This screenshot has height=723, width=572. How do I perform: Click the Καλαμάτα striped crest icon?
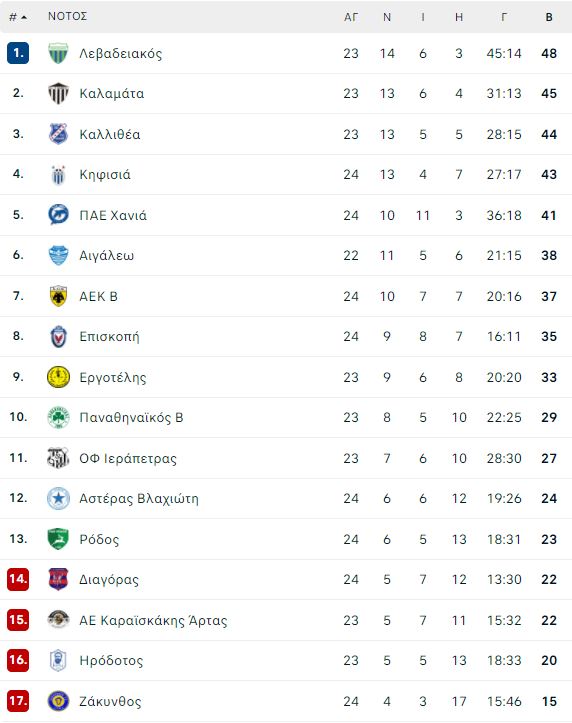[x=59, y=93]
